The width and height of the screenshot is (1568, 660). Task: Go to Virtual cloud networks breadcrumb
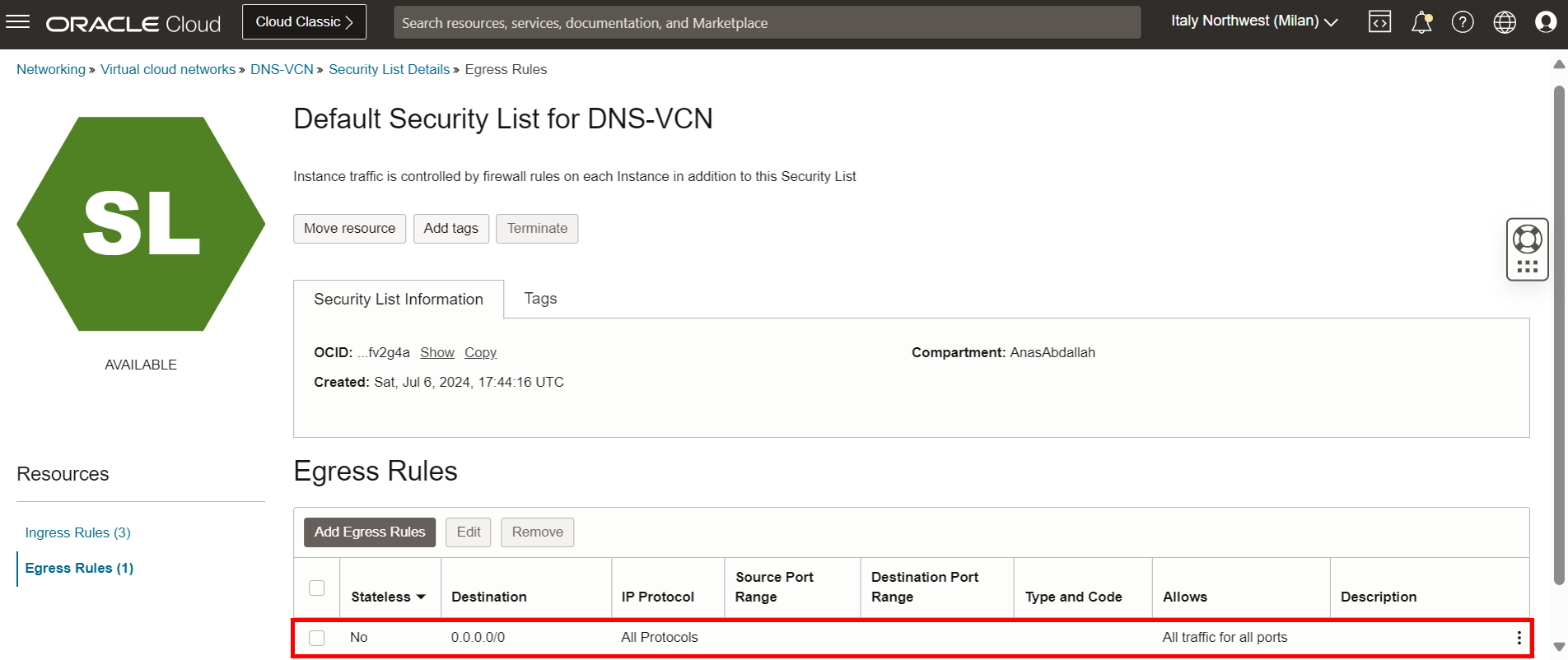click(x=168, y=69)
